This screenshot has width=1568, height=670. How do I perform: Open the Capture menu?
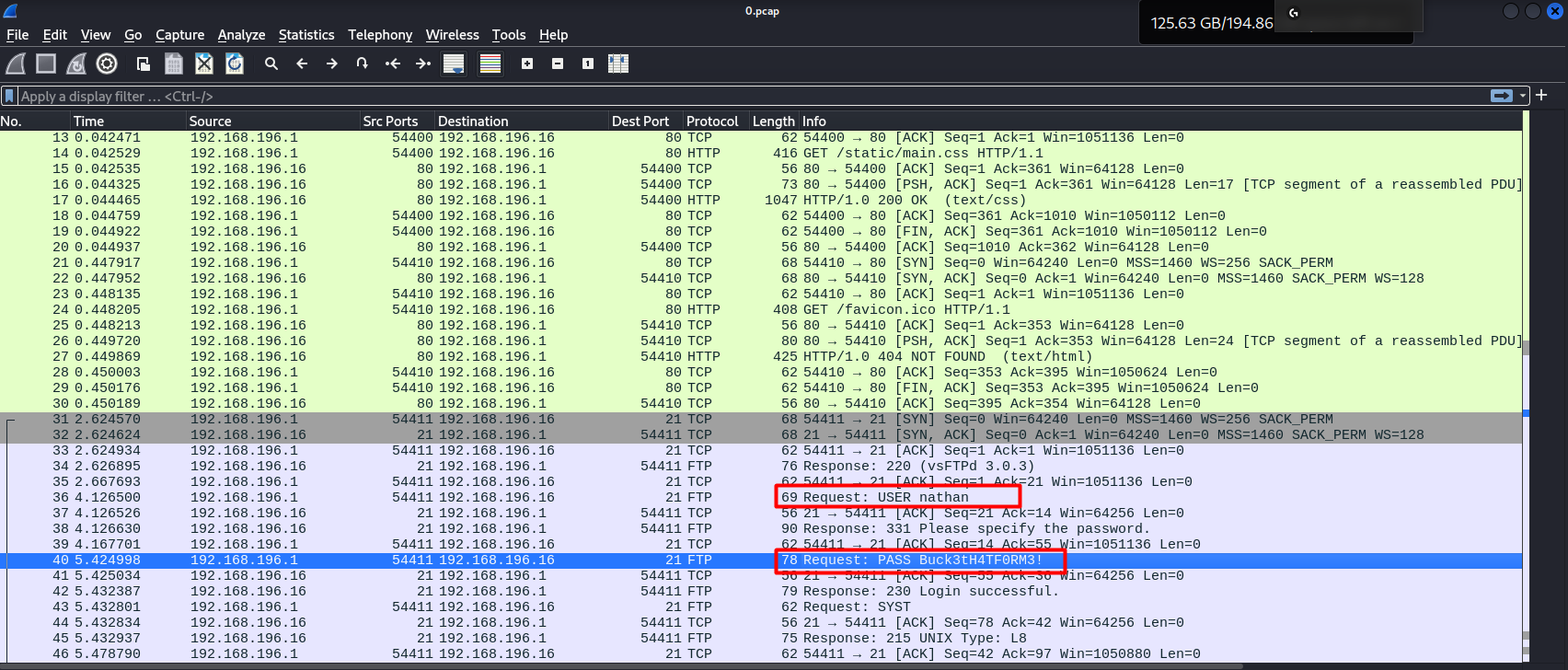point(179,35)
